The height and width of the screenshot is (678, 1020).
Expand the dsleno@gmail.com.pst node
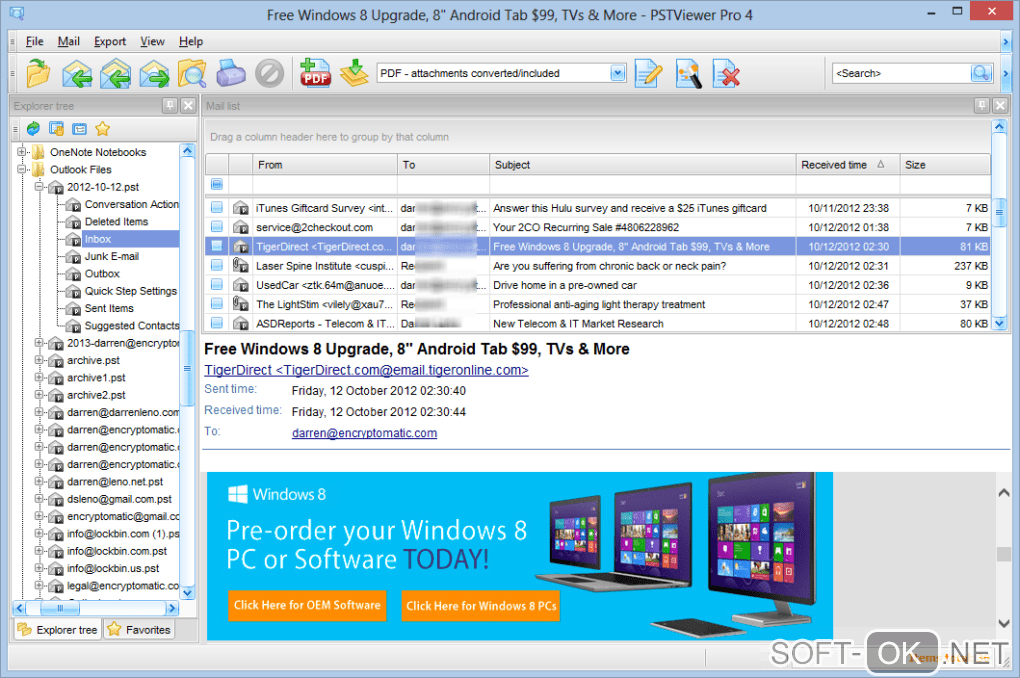(x=39, y=498)
